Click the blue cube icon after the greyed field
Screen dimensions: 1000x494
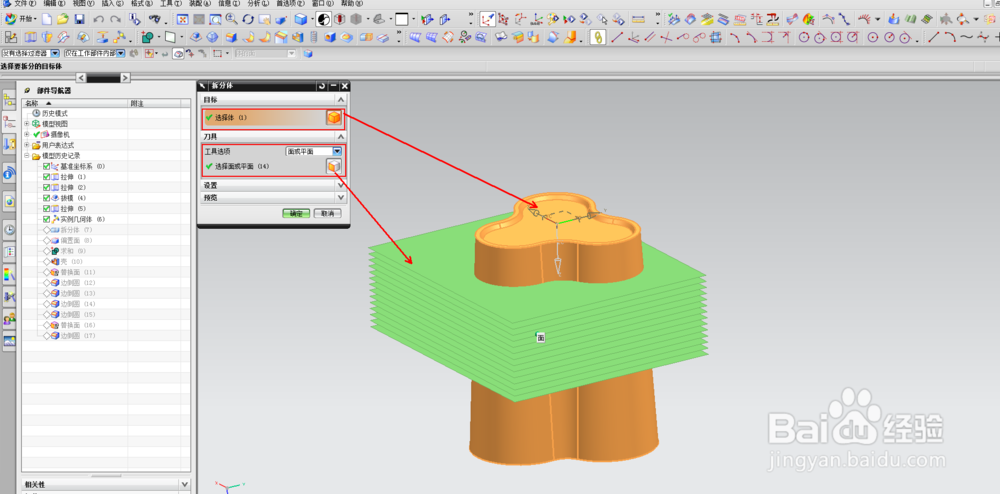click(x=308, y=54)
